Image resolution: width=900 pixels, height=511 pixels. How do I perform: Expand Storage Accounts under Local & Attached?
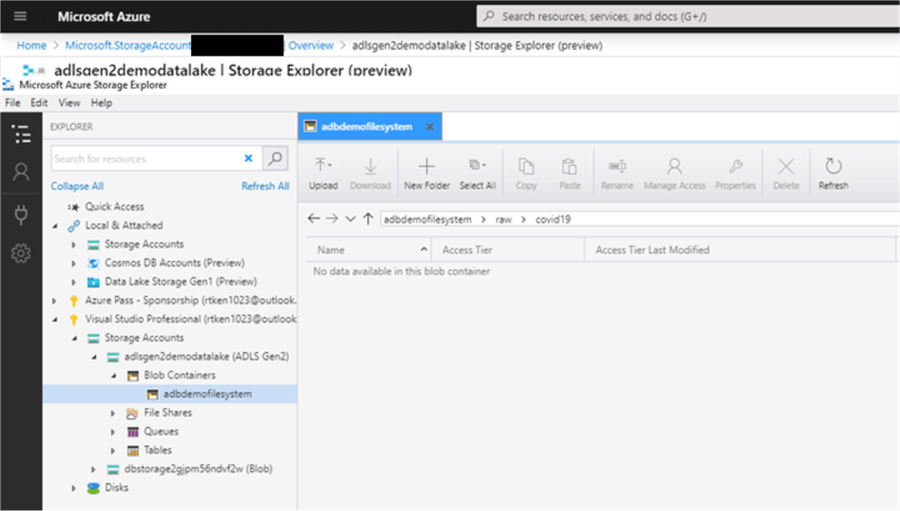pos(73,245)
